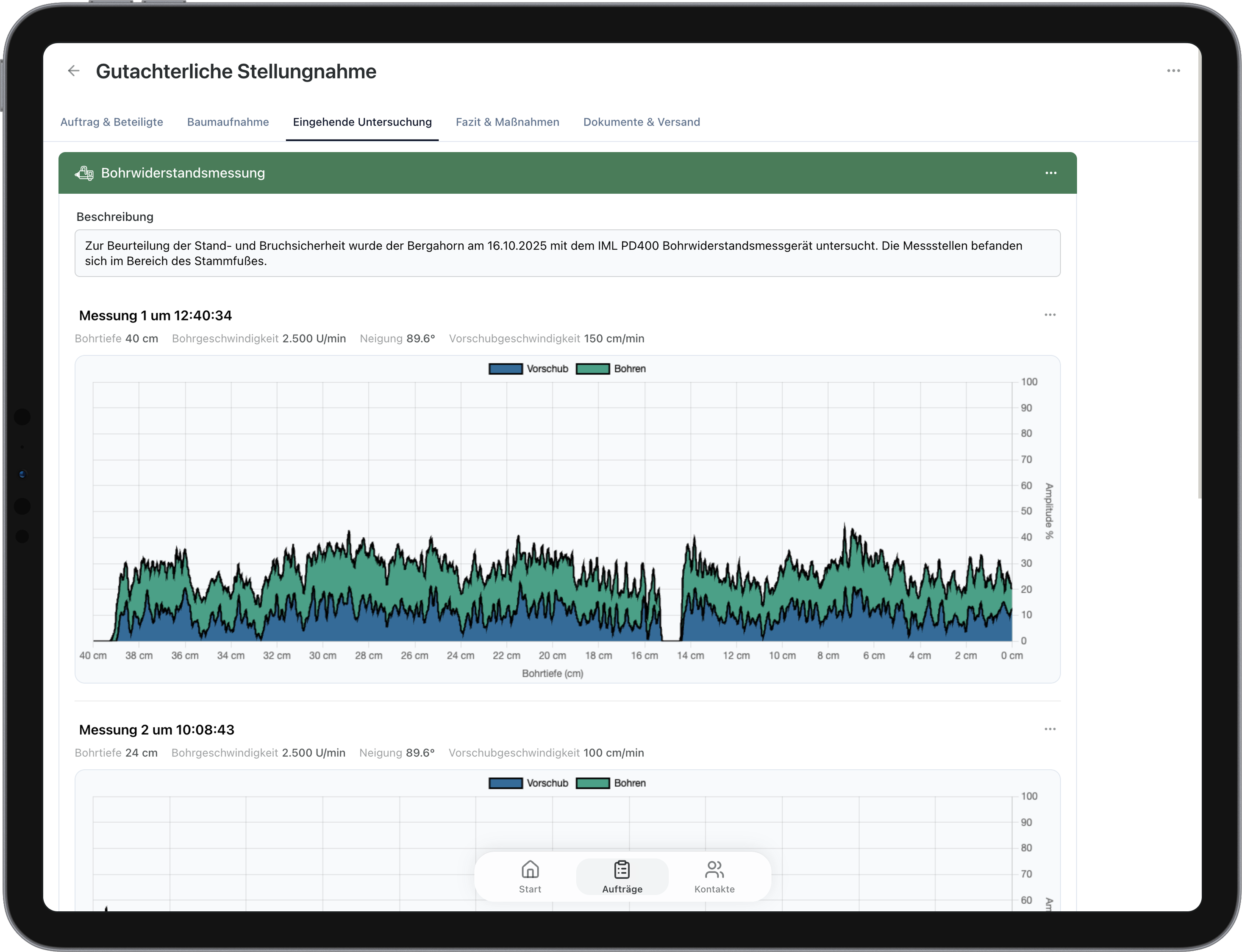
Task: Tap the Aufträge clipboard icon
Action: 622,869
